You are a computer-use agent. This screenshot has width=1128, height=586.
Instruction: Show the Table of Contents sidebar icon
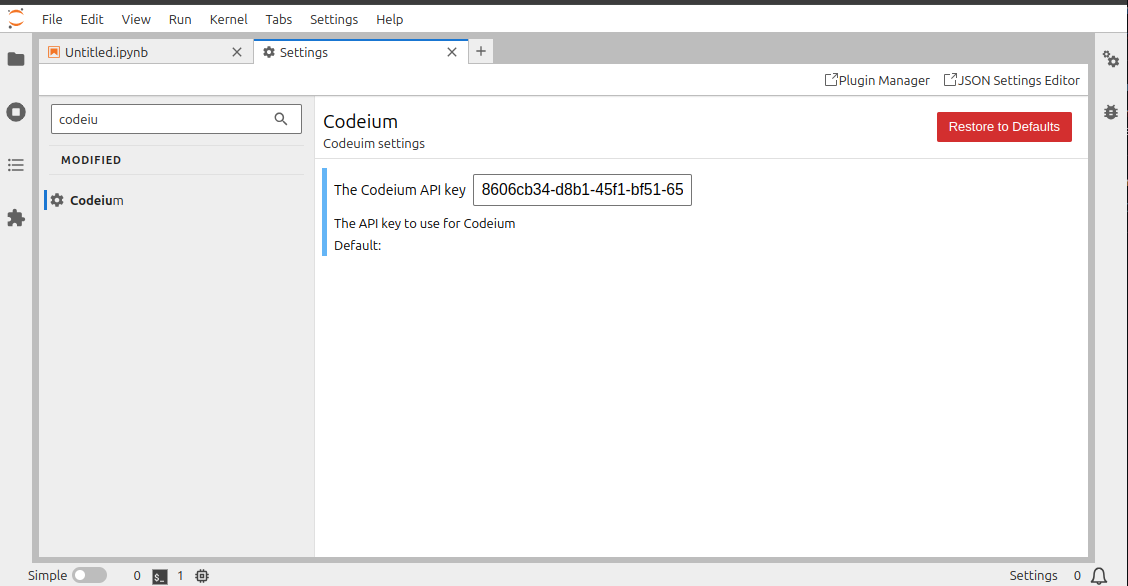[x=16, y=165]
